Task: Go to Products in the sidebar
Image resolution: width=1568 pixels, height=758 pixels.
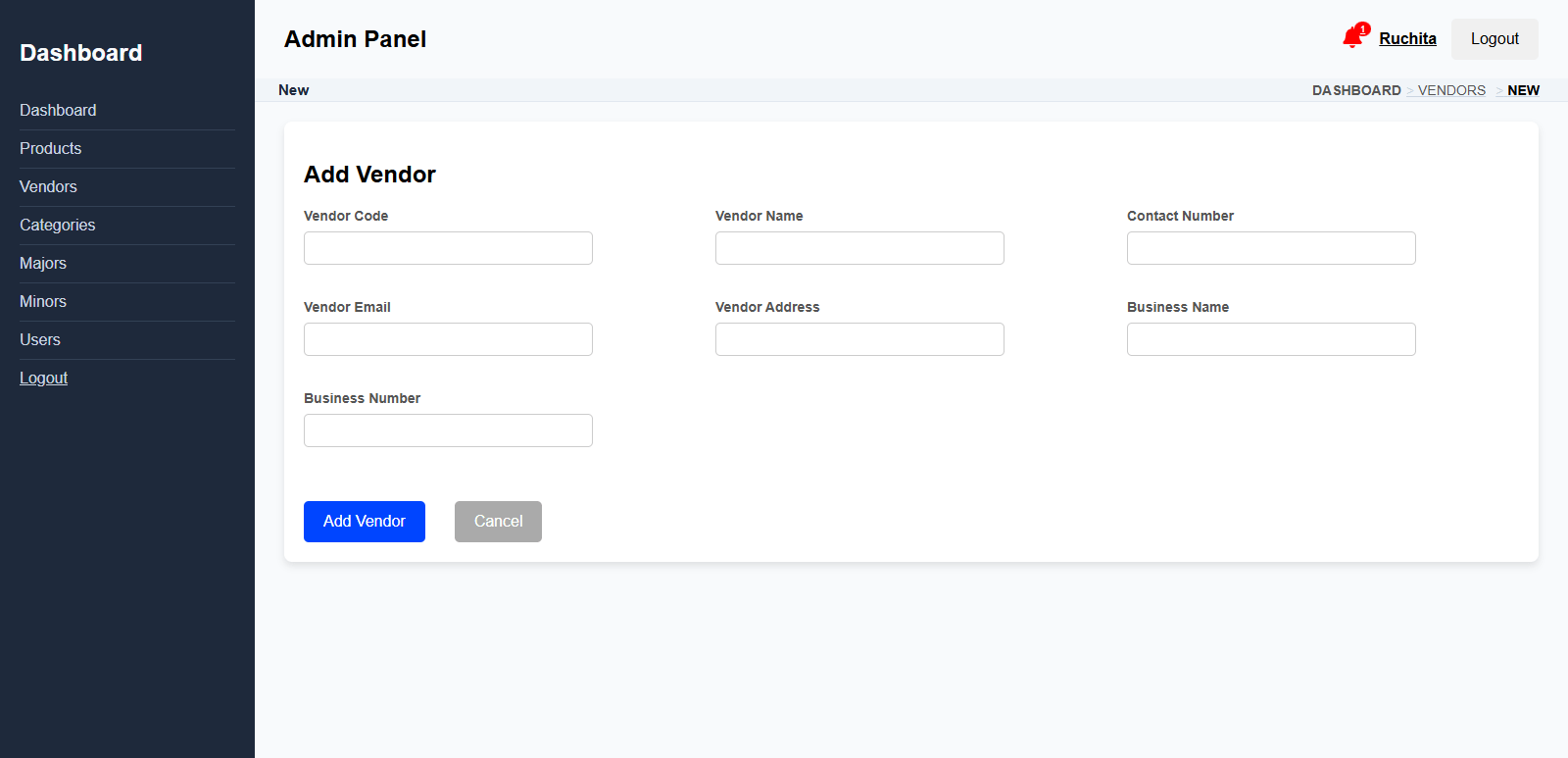Action: (51, 149)
